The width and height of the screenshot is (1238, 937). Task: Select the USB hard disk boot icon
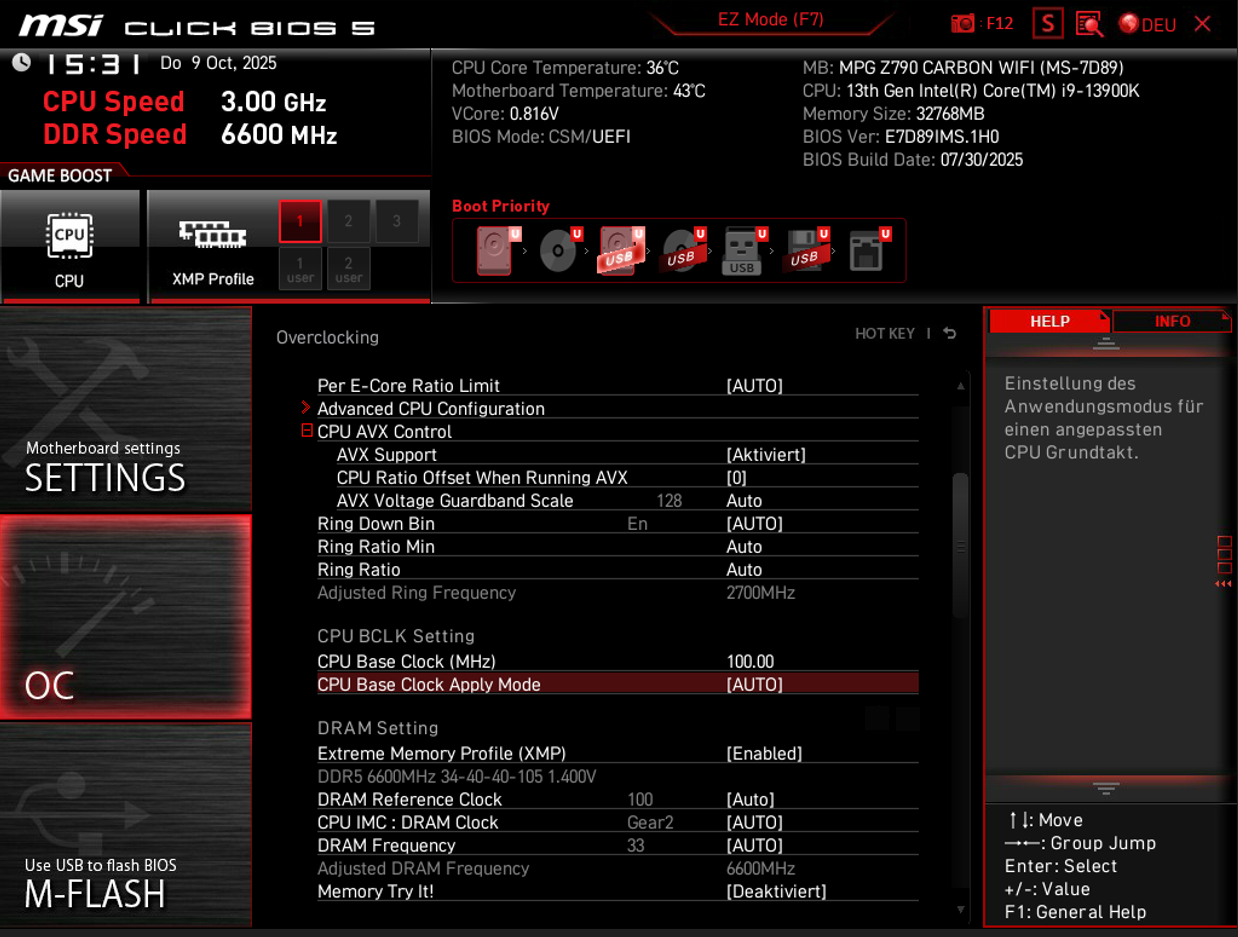coord(621,250)
